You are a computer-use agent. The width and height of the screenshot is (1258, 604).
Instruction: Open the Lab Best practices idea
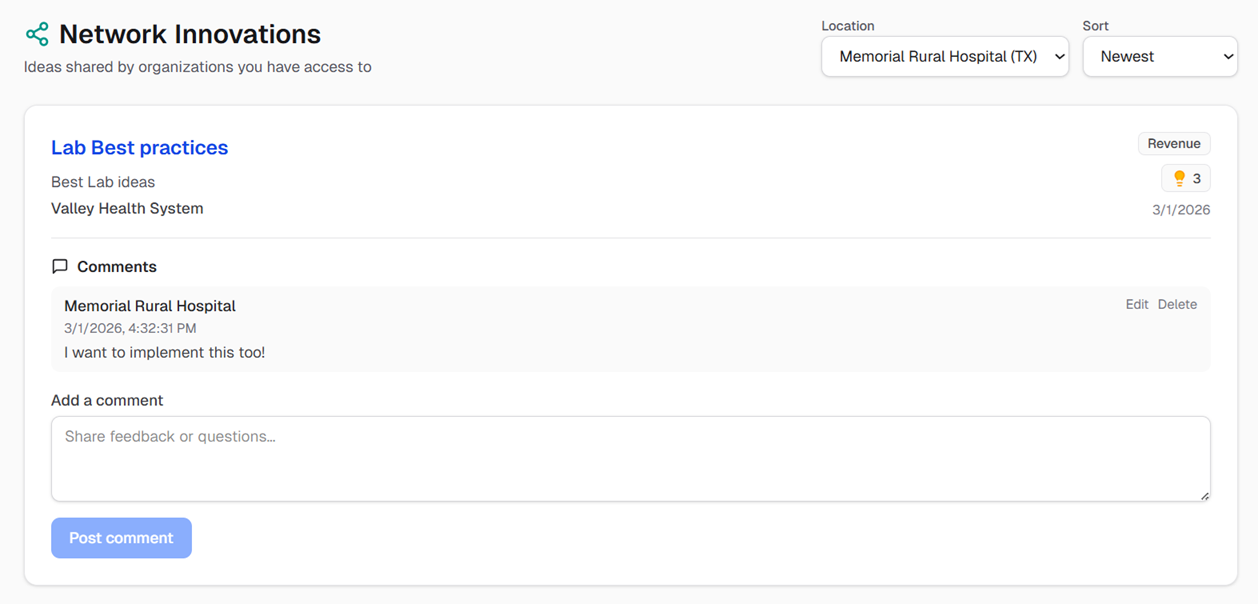pyautogui.click(x=139, y=148)
